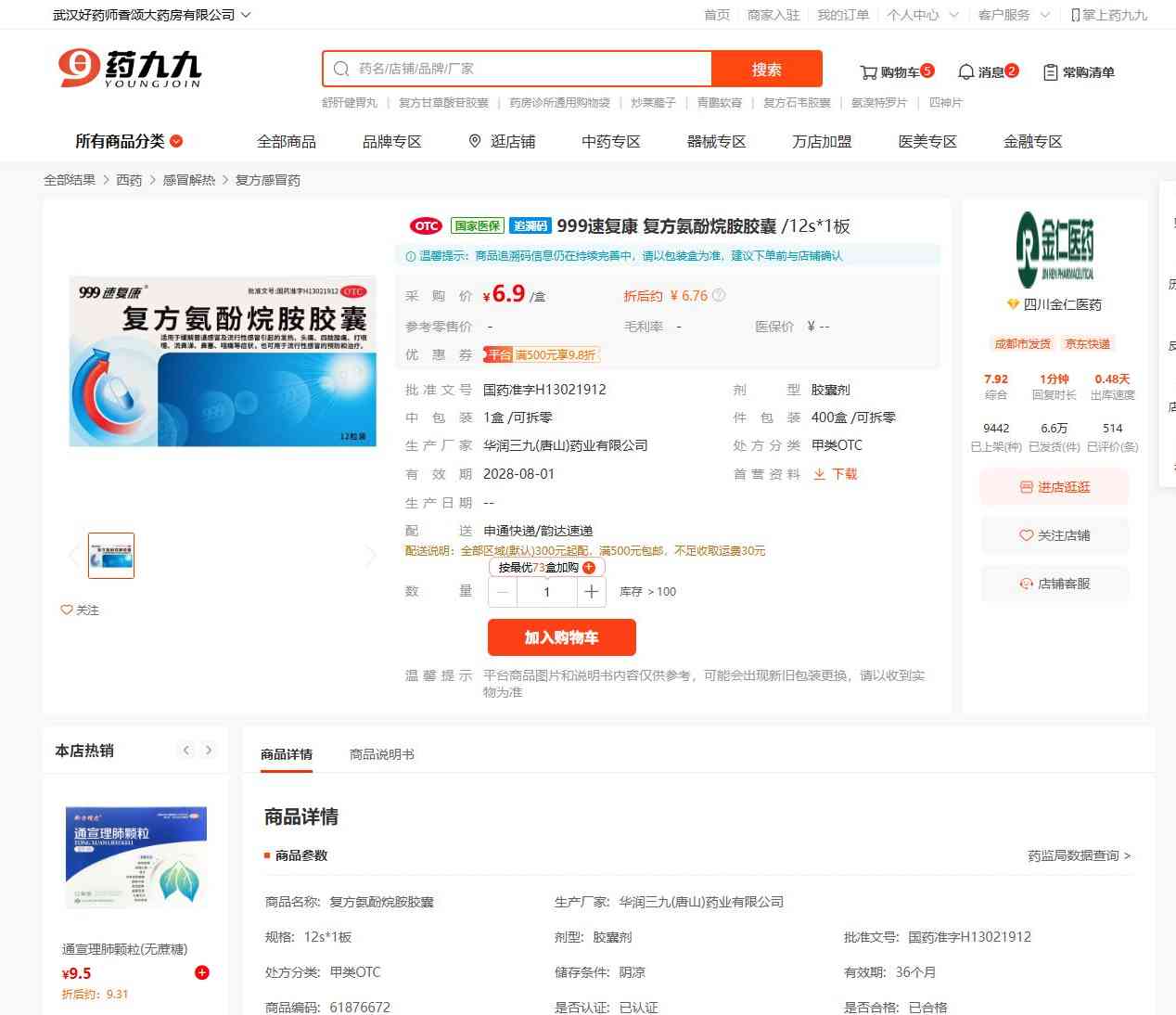
Task: Show next bestseller with right arrow
Action: [x=209, y=751]
